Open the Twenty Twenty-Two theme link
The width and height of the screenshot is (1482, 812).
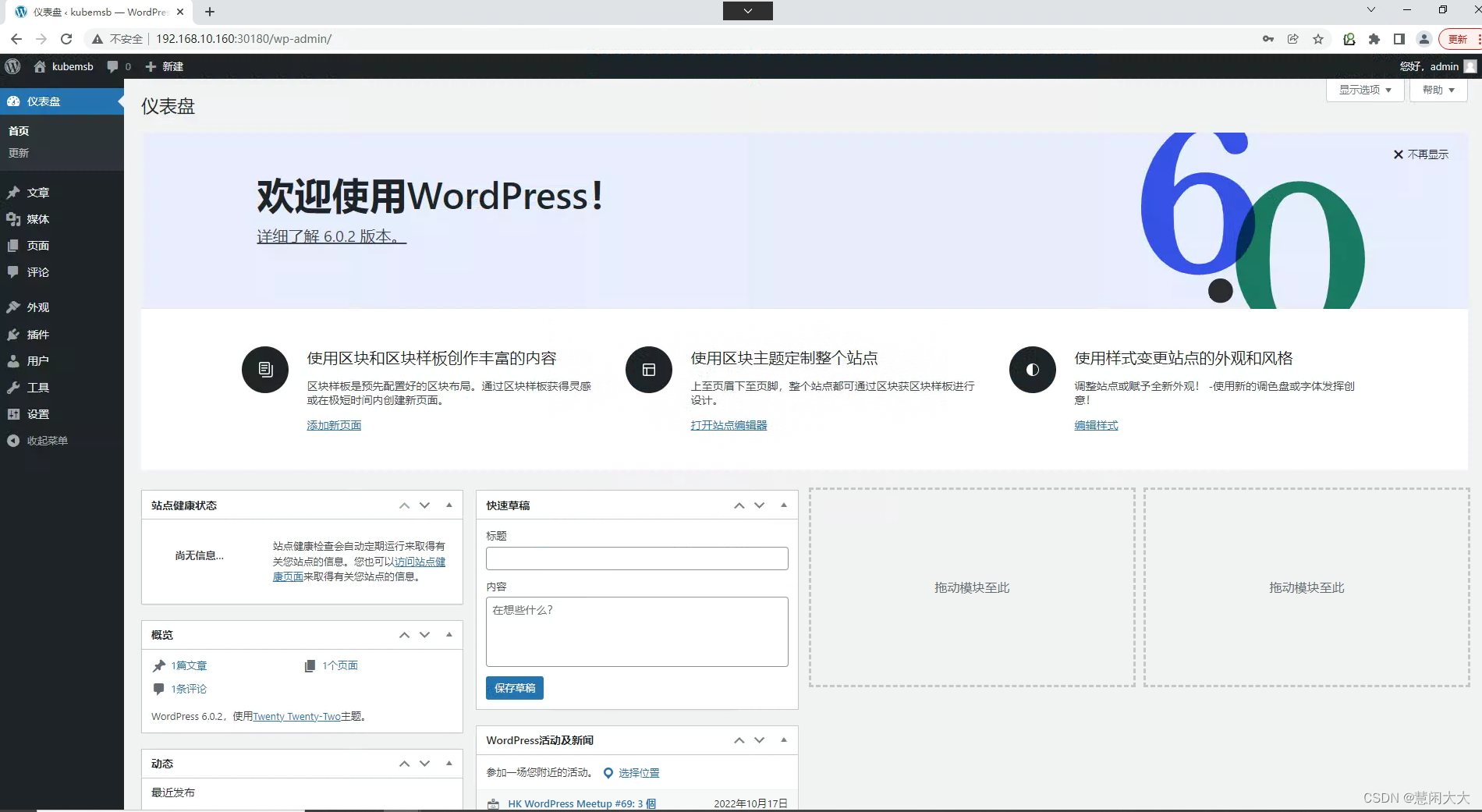point(296,716)
